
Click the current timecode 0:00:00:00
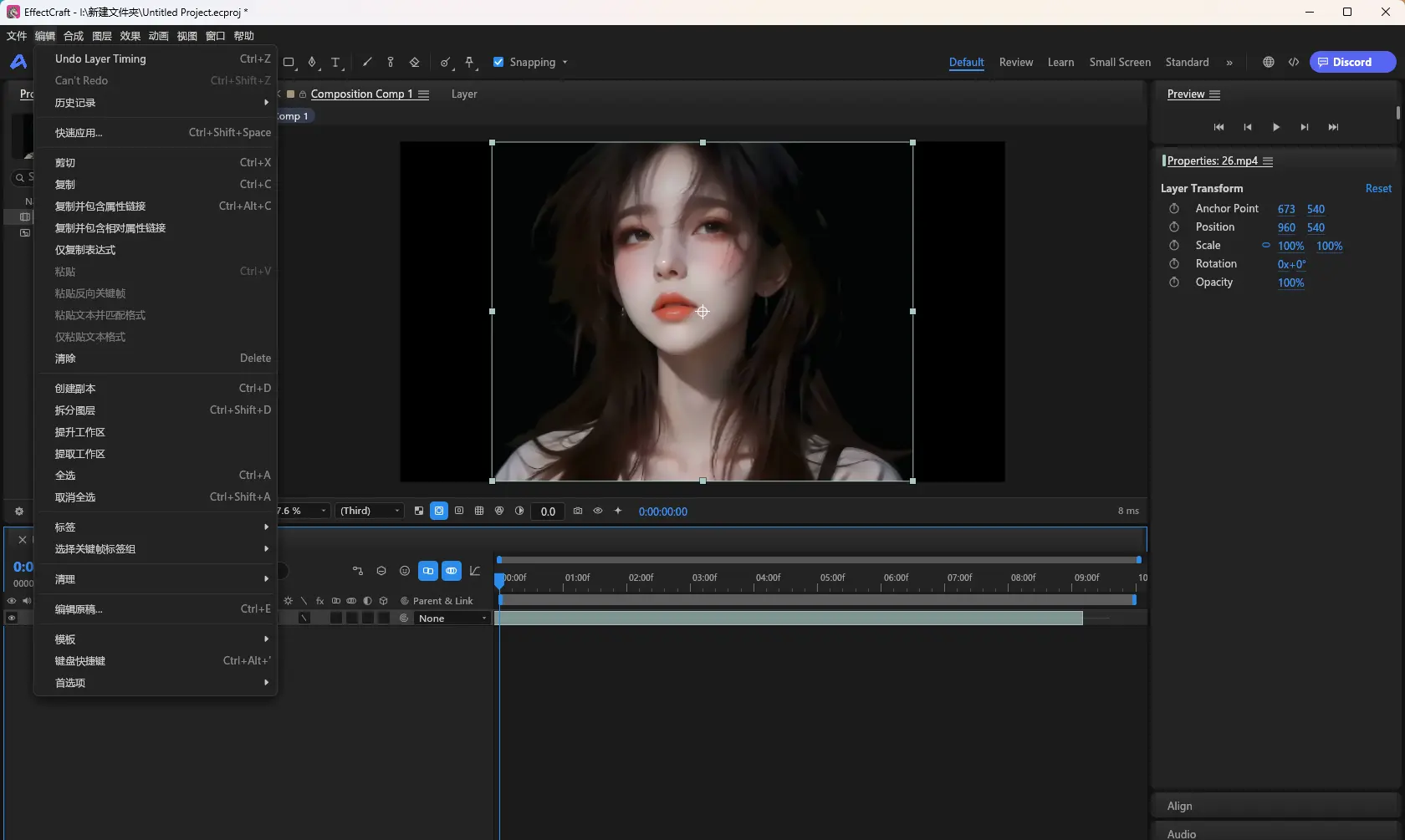[x=663, y=512]
